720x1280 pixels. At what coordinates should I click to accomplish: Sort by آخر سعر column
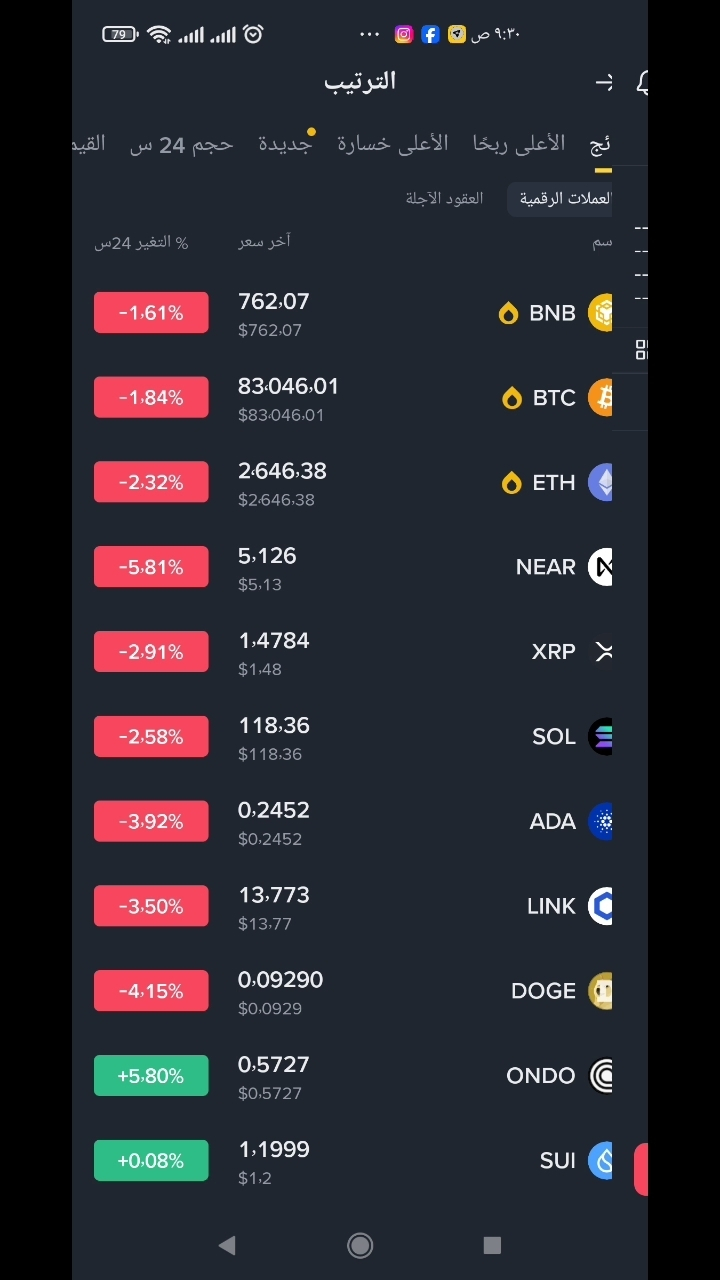coord(264,241)
